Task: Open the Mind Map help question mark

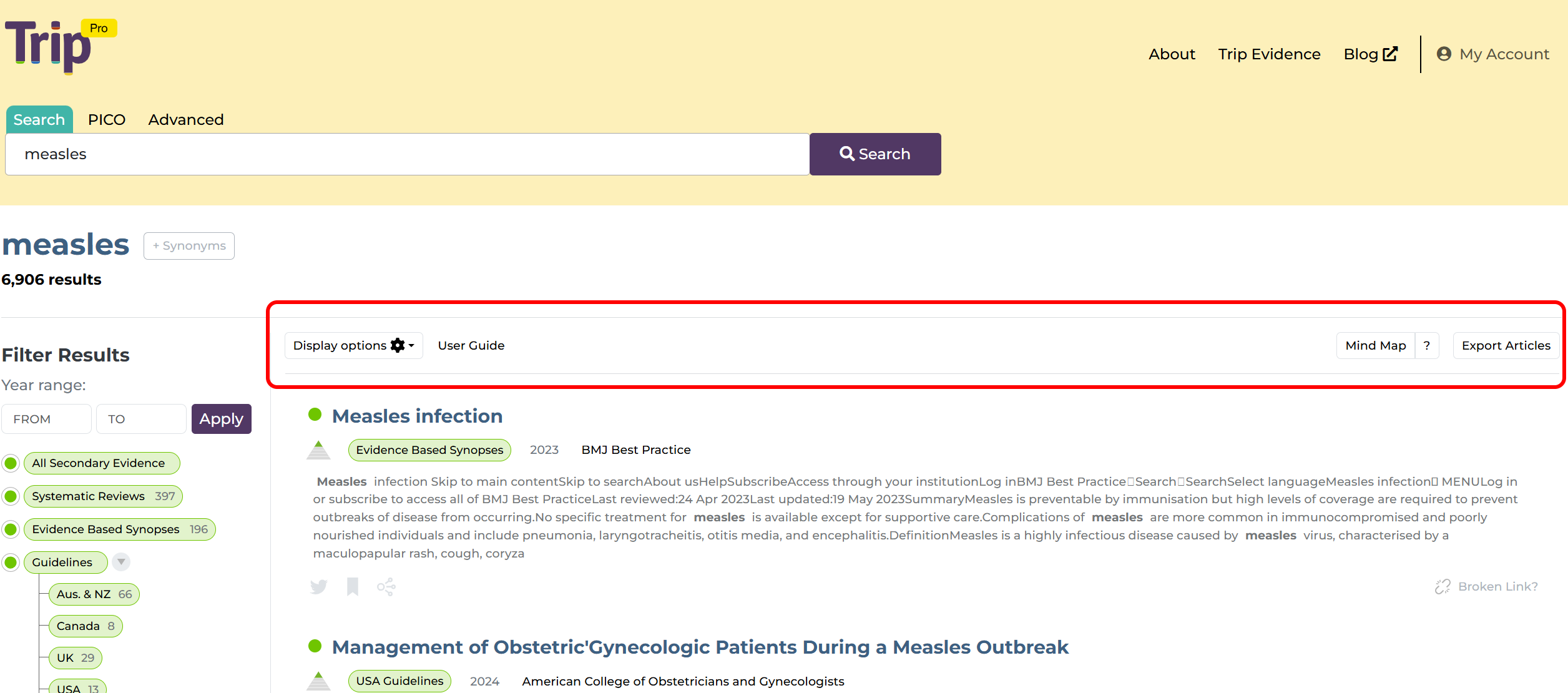Action: 1427,346
